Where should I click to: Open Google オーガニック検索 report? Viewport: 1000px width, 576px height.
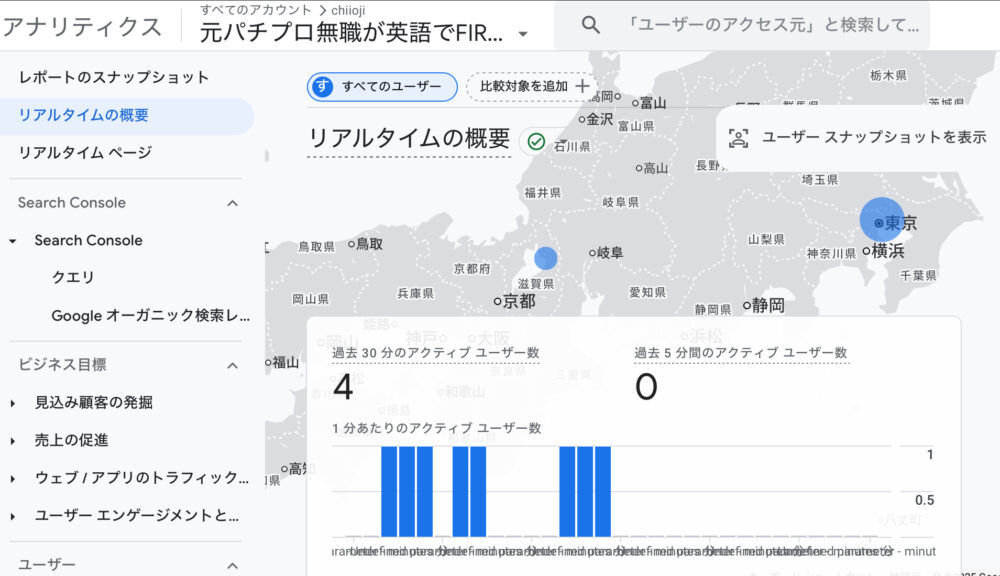[x=151, y=315]
